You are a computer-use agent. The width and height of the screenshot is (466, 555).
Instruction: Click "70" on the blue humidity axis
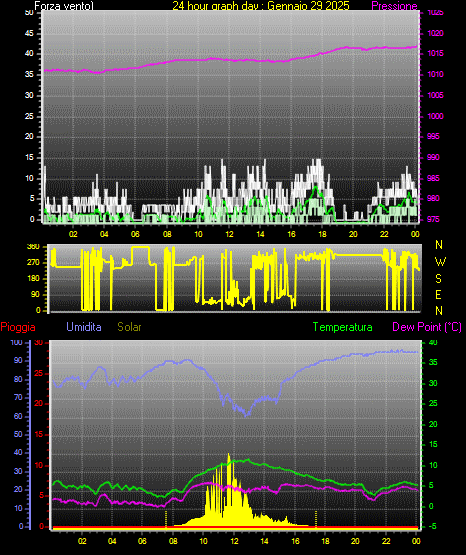pyautogui.click(x=18, y=397)
